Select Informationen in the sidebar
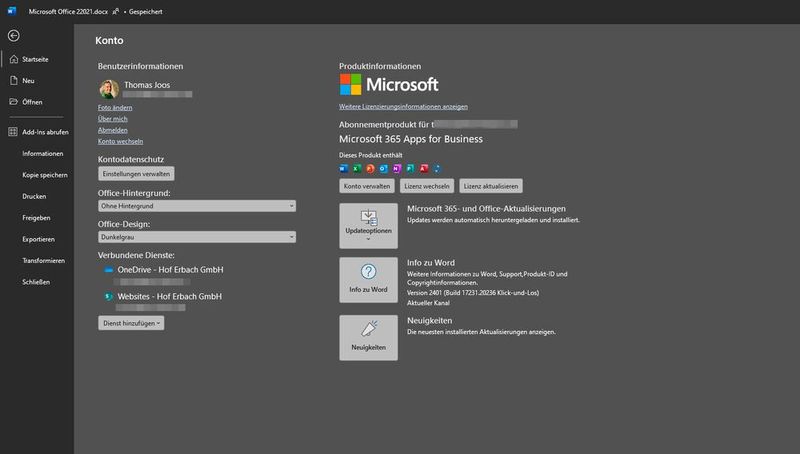The image size is (800, 454). tap(43, 154)
